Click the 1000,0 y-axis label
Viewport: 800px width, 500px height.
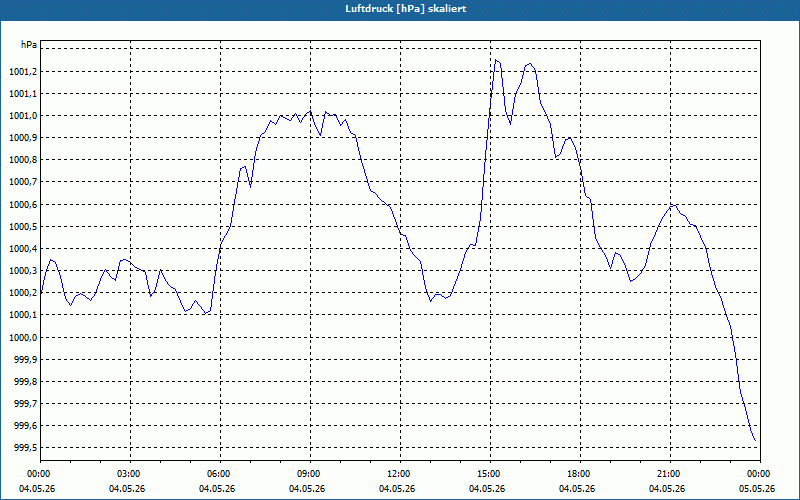tap(23, 337)
